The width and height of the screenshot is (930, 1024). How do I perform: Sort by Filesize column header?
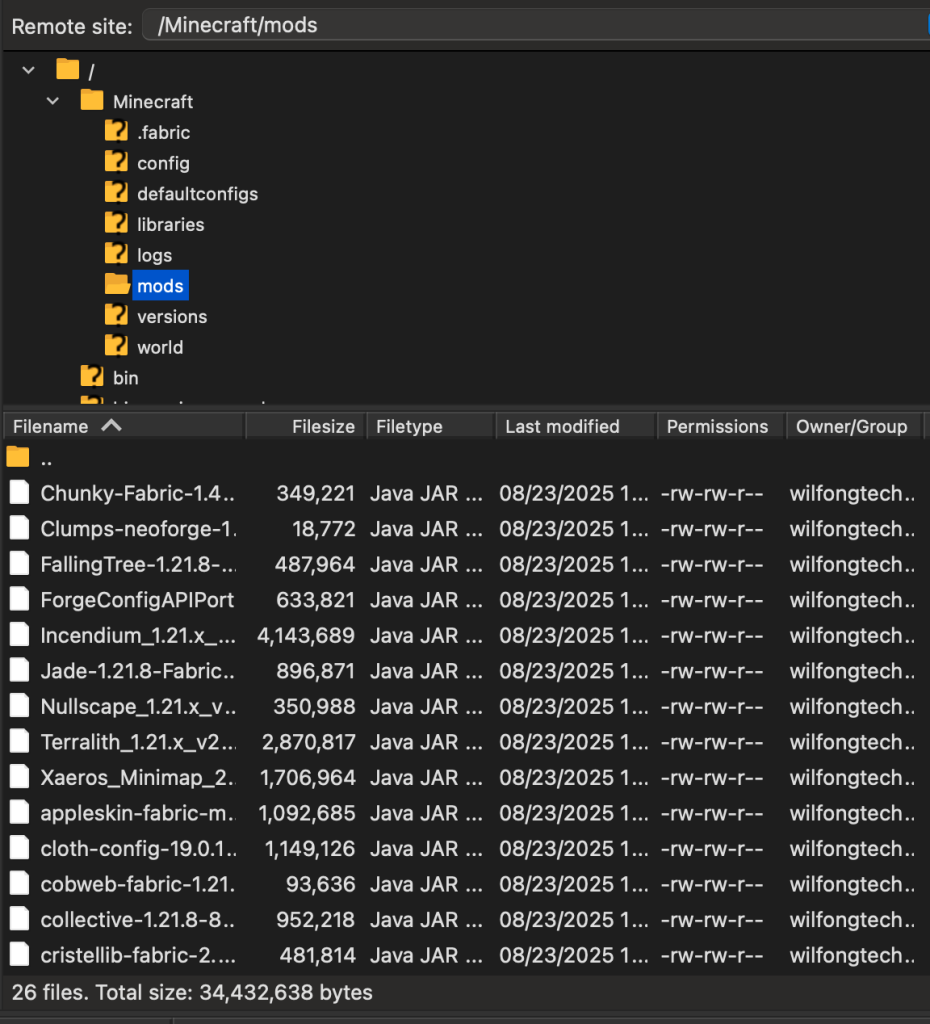pyautogui.click(x=306, y=426)
